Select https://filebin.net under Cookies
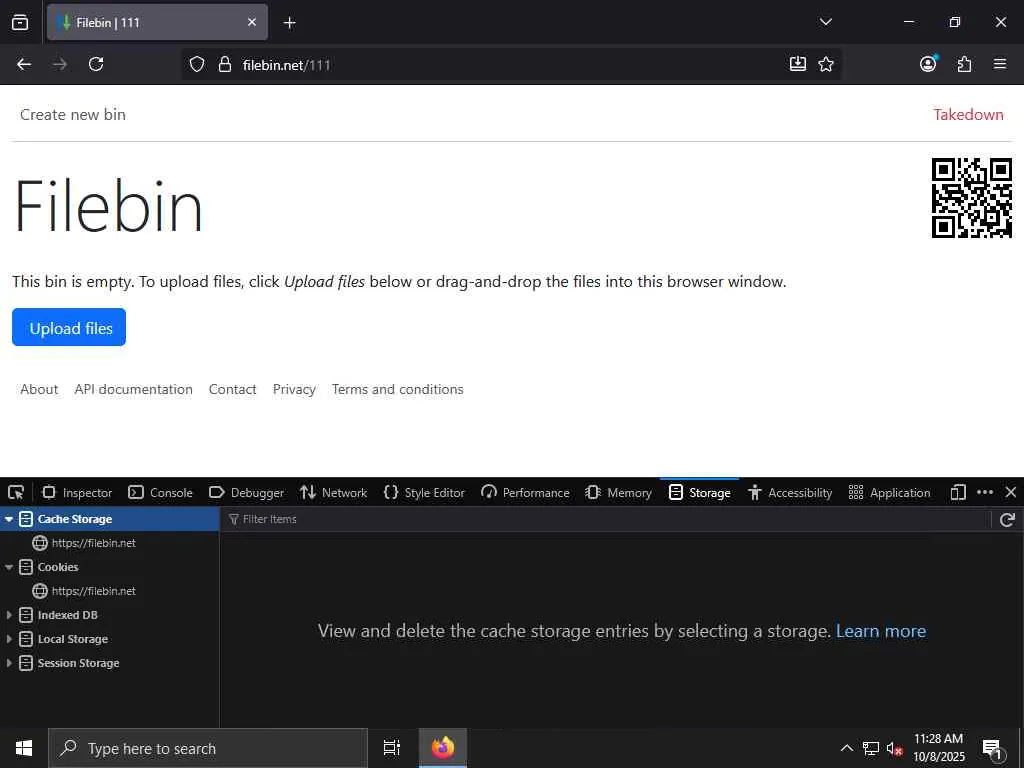 pyautogui.click(x=110, y=591)
